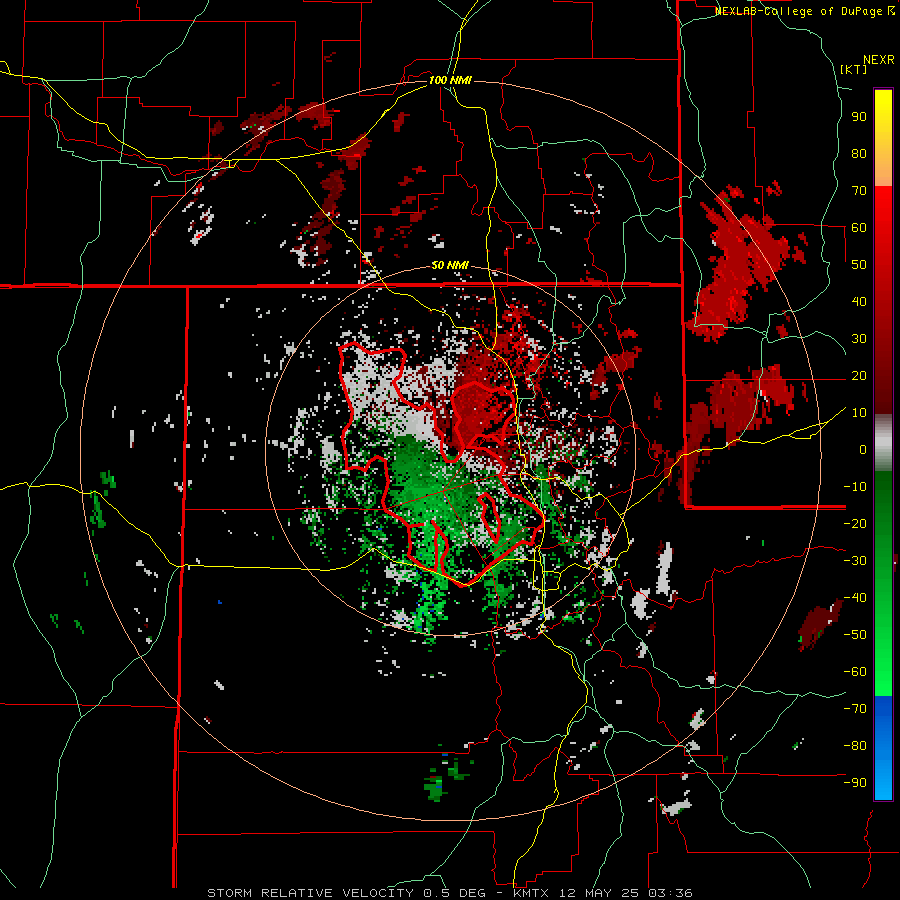900x900 pixels.
Task: Click the 100 NMI range ring label
Action: (x=450, y=80)
